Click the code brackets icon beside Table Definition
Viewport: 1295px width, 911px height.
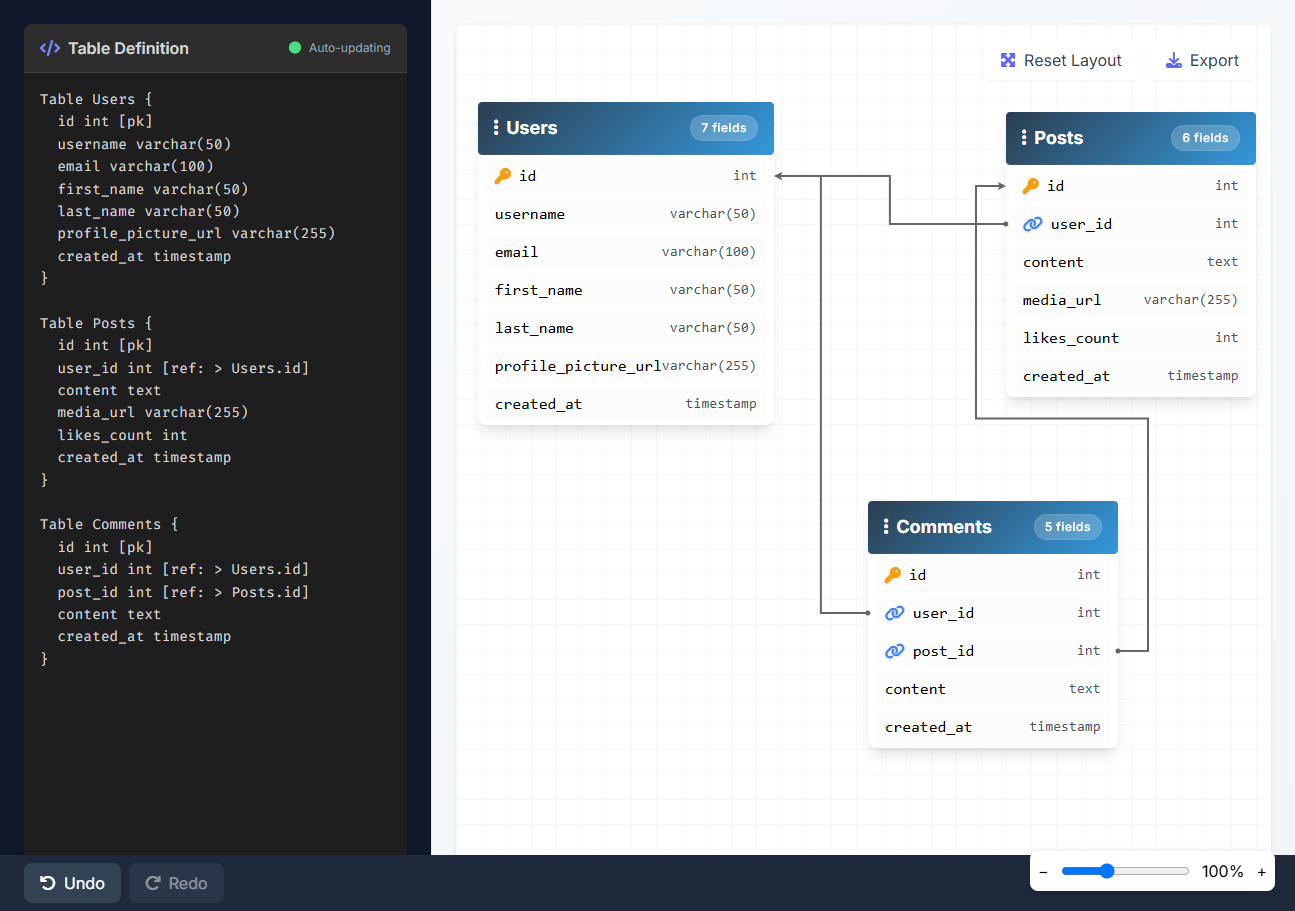49,48
